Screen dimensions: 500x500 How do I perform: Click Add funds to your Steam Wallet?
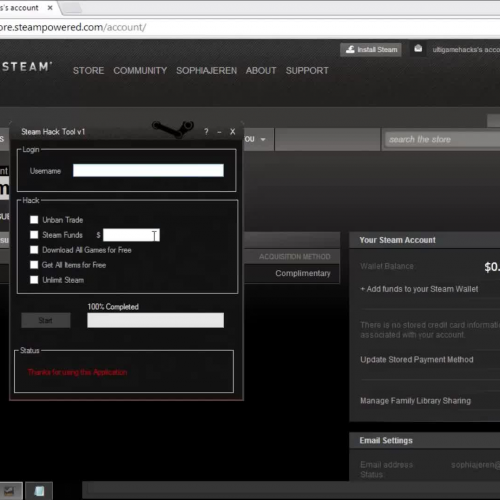[419, 289]
